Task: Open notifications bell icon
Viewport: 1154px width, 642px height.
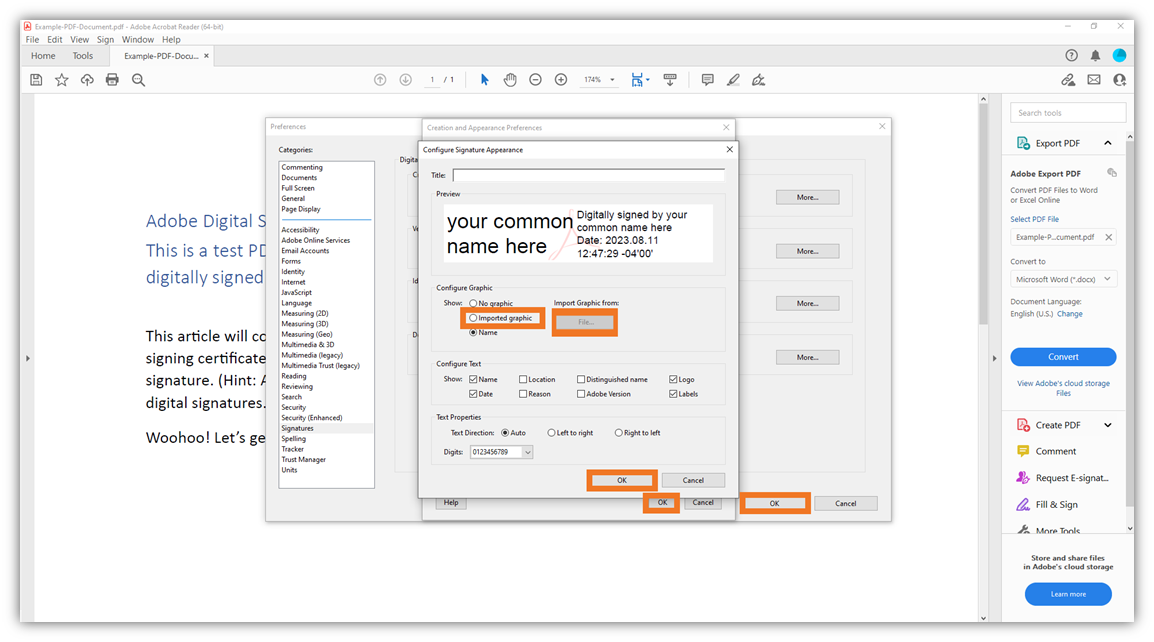Action: [1095, 55]
